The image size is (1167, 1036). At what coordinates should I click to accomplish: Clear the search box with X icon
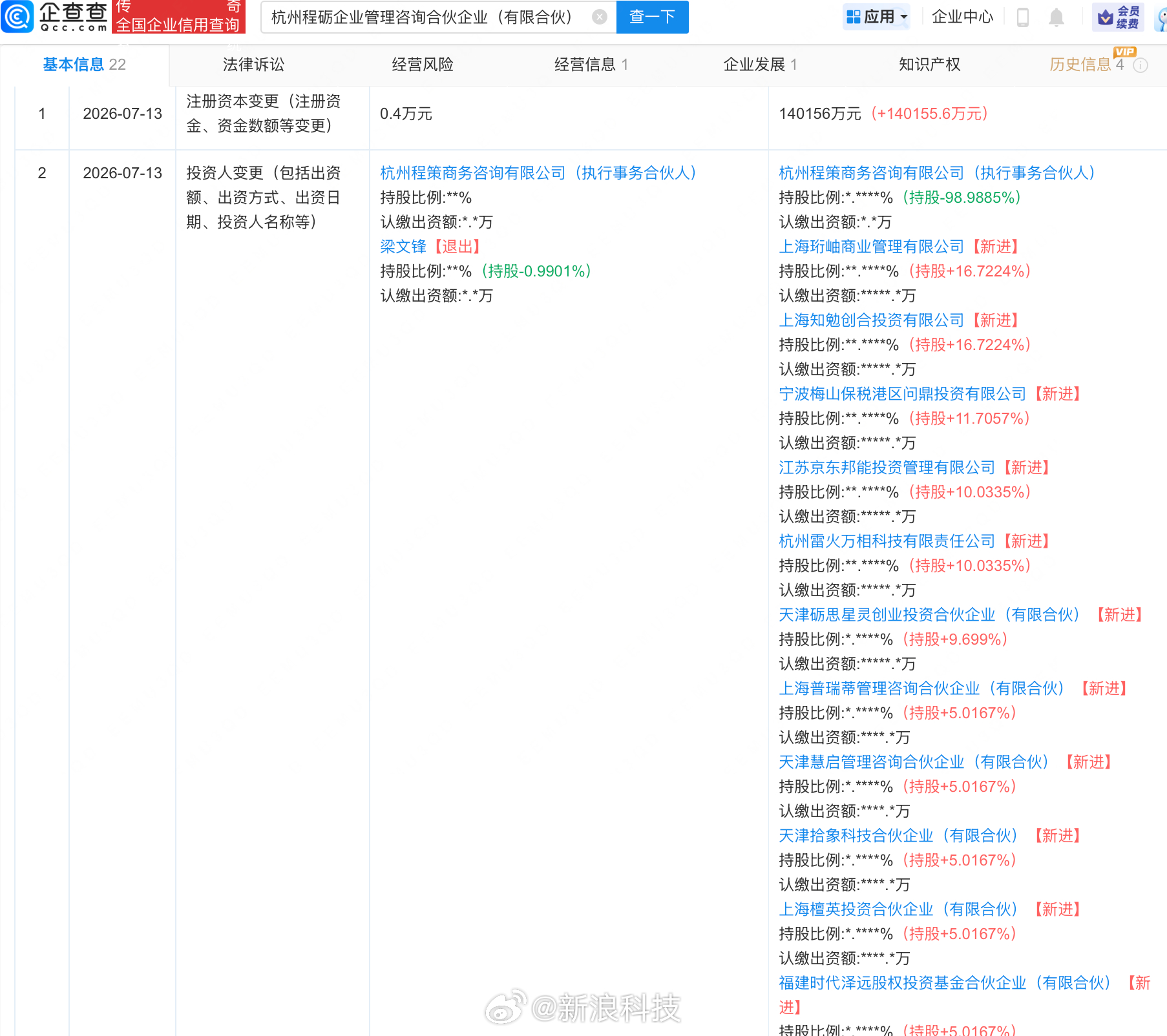[600, 17]
